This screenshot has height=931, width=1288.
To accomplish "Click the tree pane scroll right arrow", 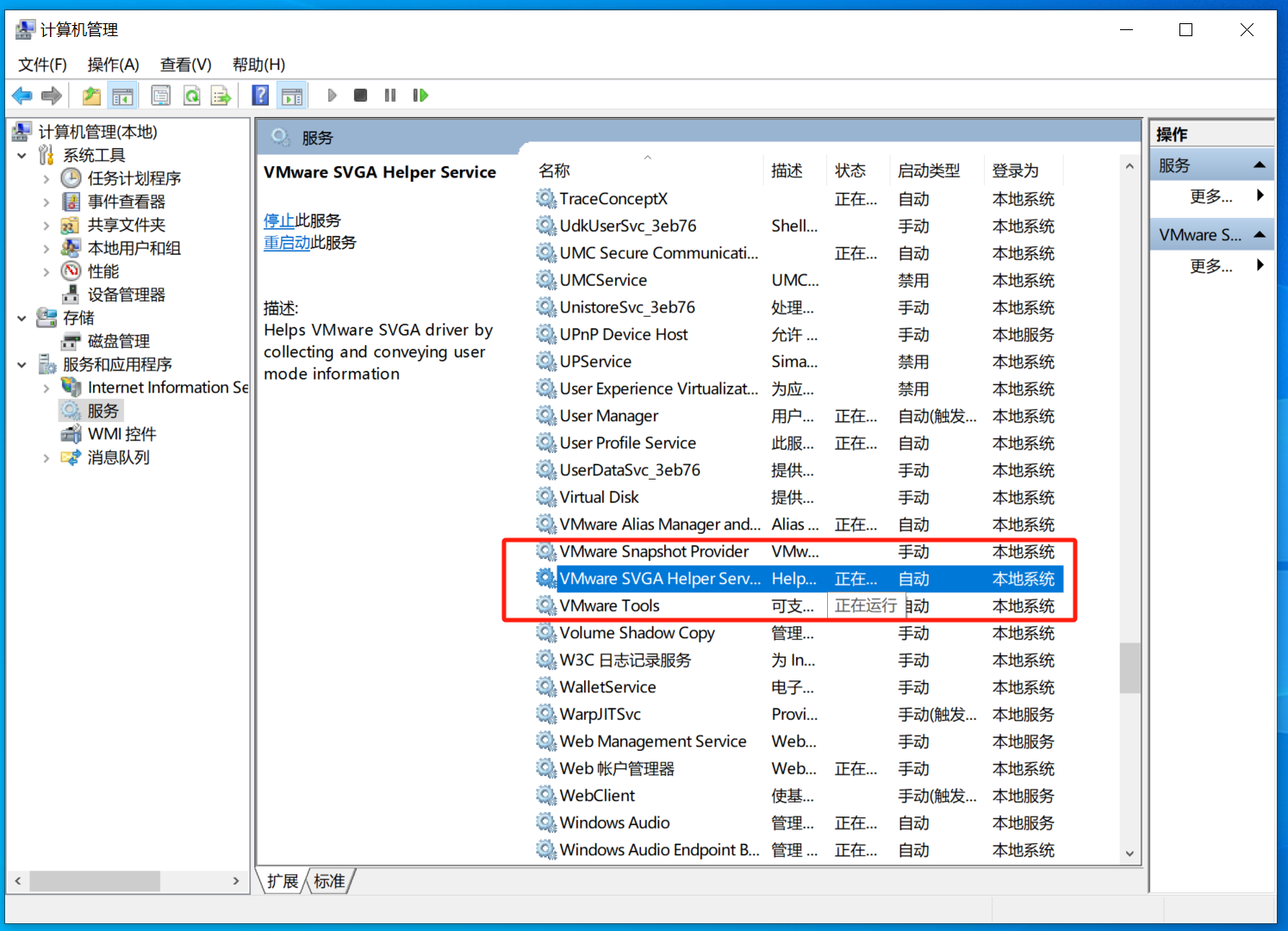I will pos(236,881).
